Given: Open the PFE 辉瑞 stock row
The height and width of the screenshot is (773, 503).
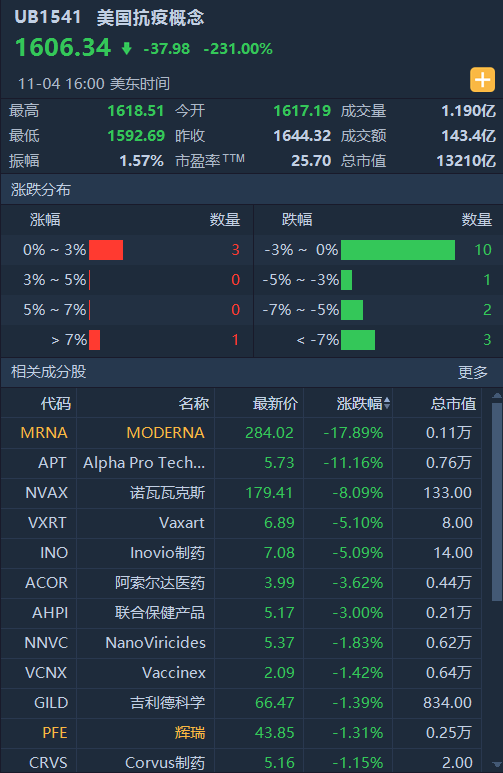Looking at the screenshot, I should (x=241, y=733).
